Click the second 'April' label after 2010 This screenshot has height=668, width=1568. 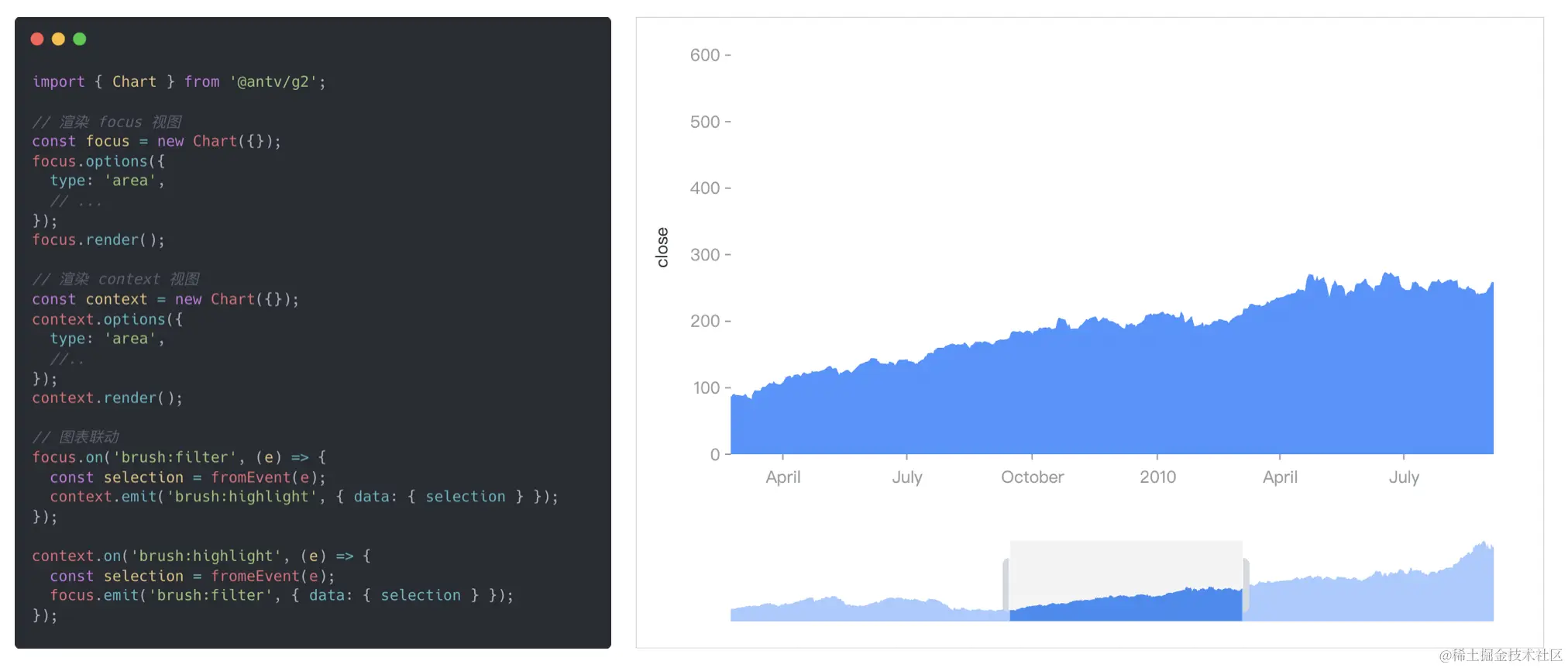pos(1280,477)
